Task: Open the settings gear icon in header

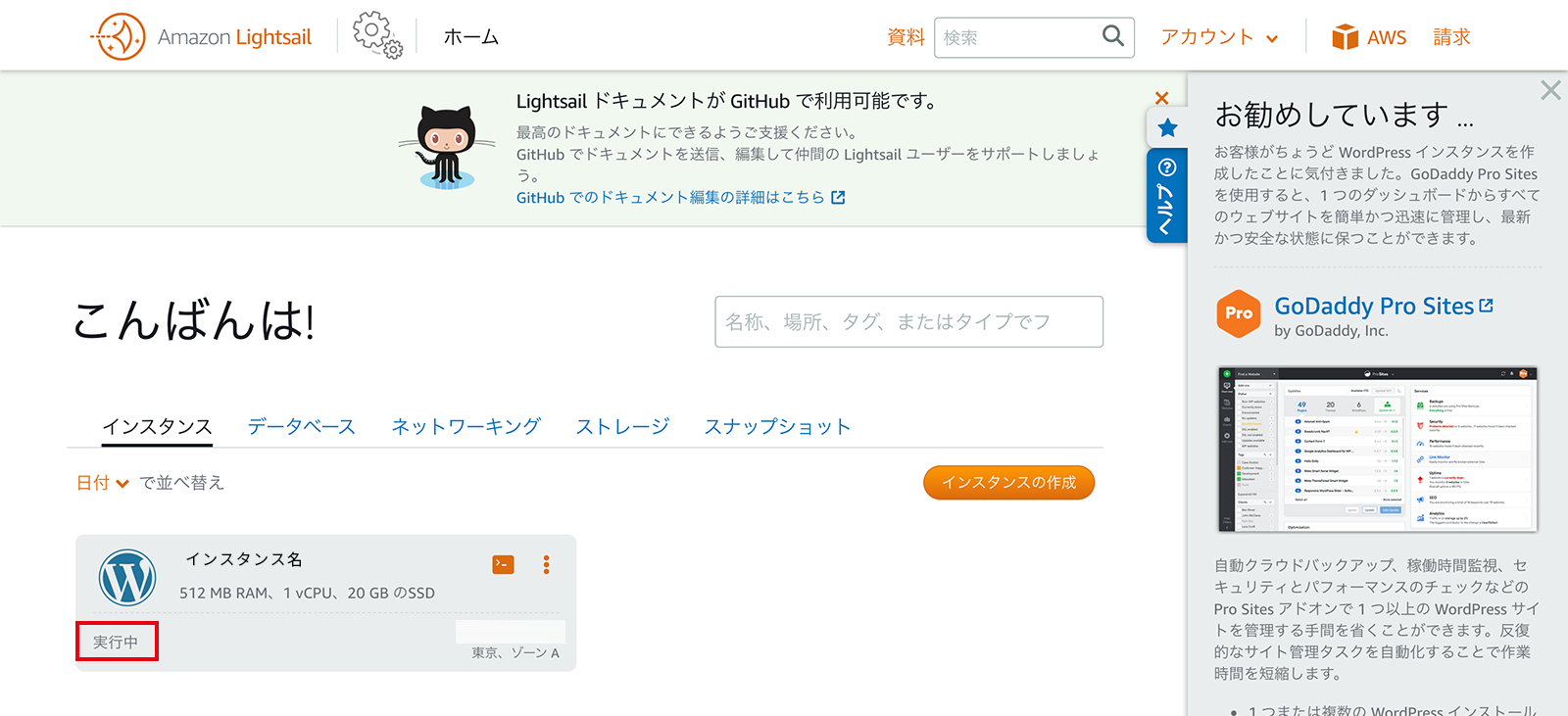Action: 377,35
